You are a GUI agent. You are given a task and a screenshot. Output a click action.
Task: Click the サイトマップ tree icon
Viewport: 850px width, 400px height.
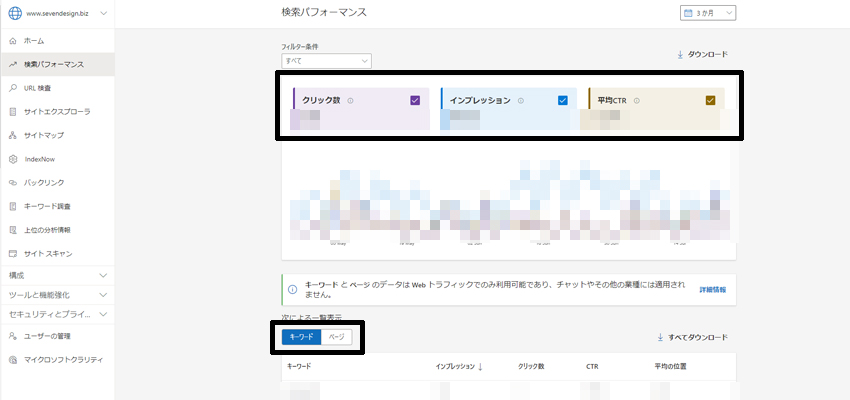13,136
